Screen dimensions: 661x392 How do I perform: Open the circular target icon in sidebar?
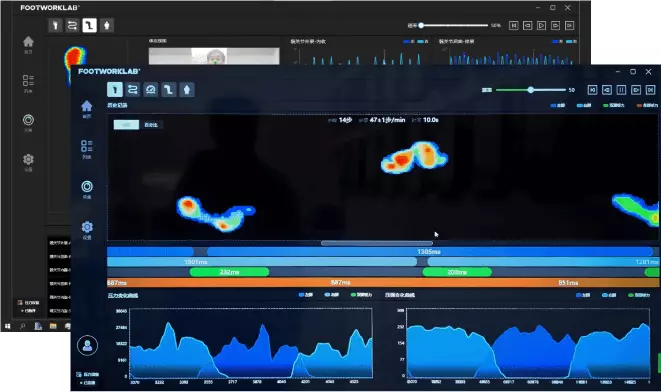point(87,189)
